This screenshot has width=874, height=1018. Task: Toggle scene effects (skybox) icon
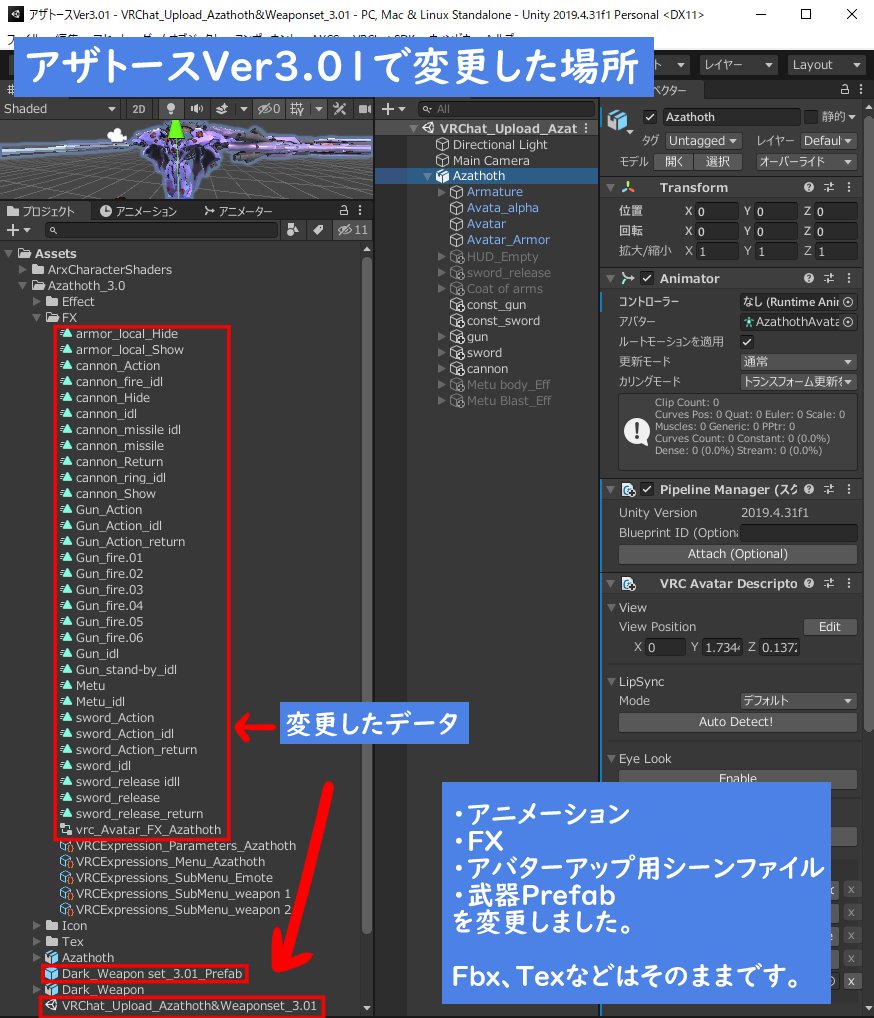click(222, 109)
